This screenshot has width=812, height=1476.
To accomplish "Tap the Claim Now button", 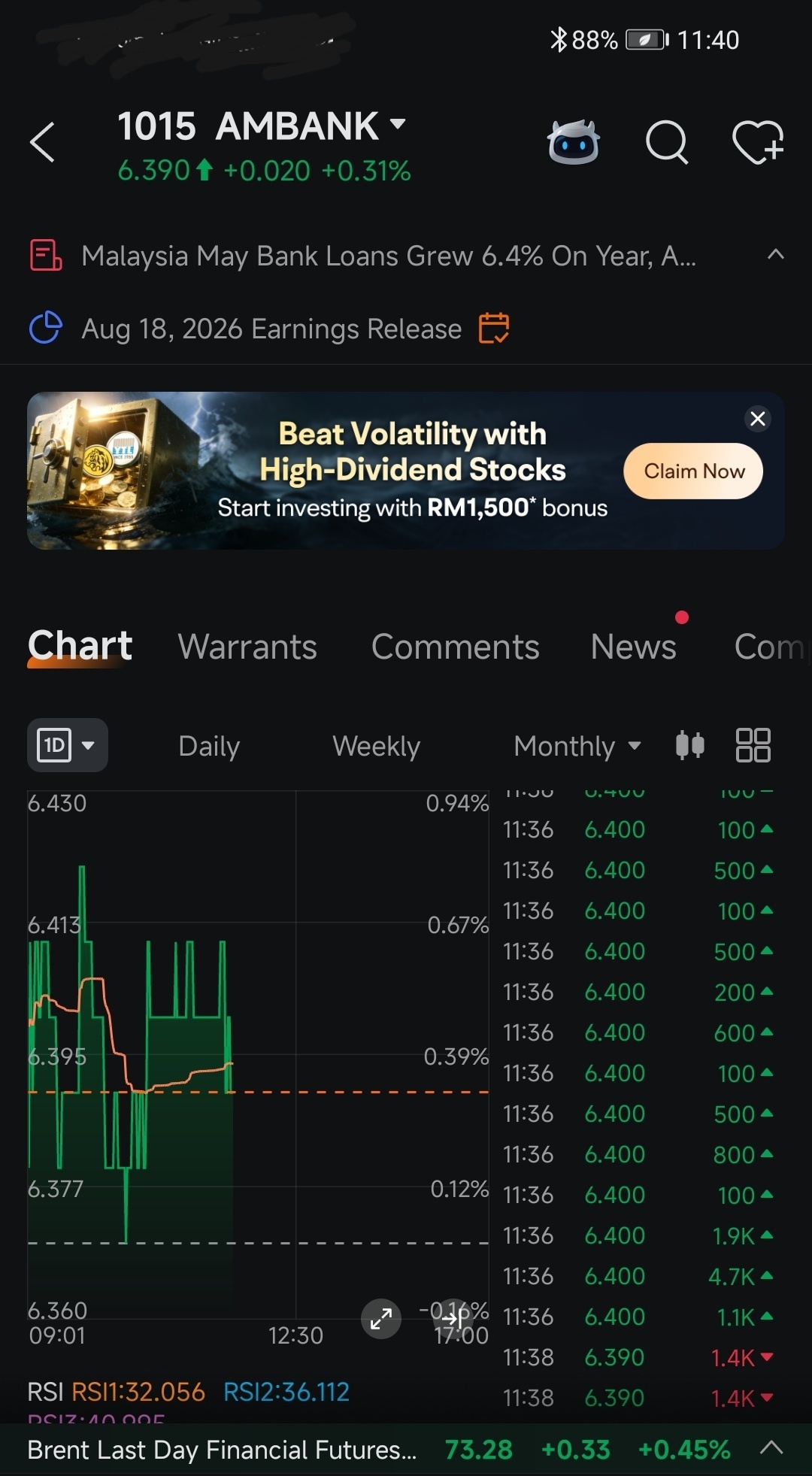I will point(694,471).
